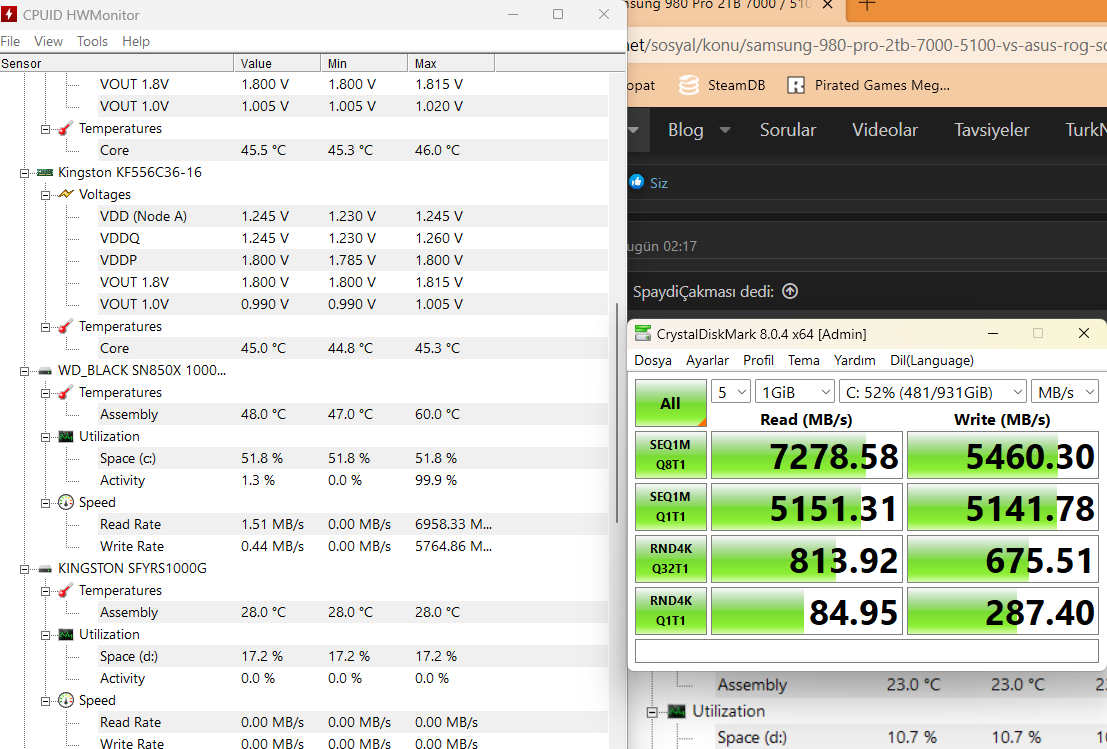Open the Tema menu in CrystalDiskMark

pos(803,360)
